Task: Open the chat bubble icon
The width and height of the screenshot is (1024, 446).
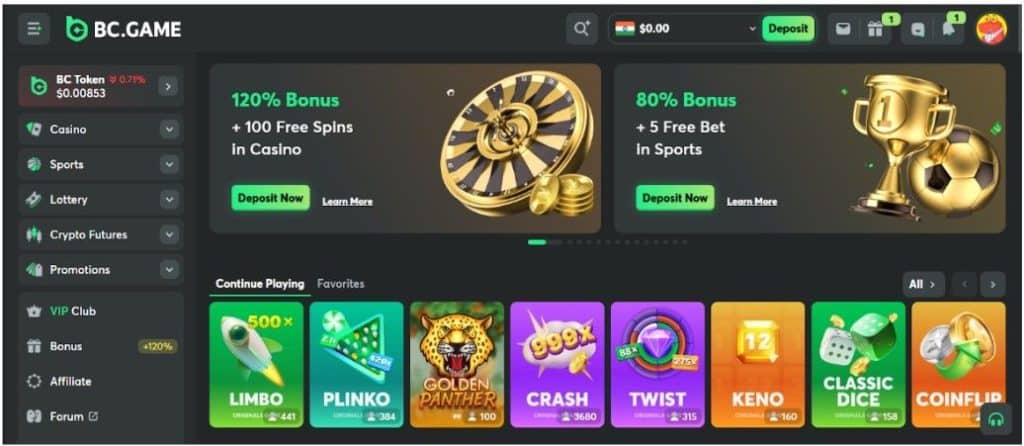Action: (x=918, y=29)
